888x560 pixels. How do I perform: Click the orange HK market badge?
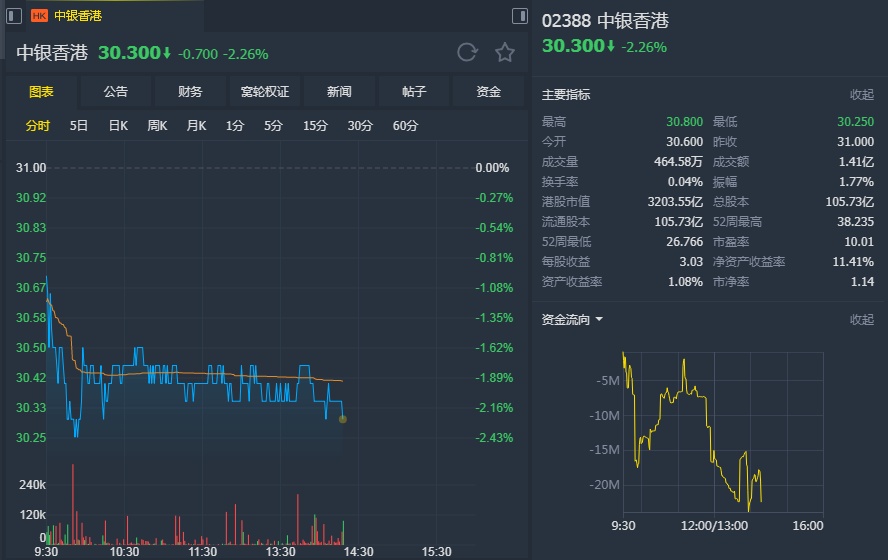pyautogui.click(x=40, y=16)
